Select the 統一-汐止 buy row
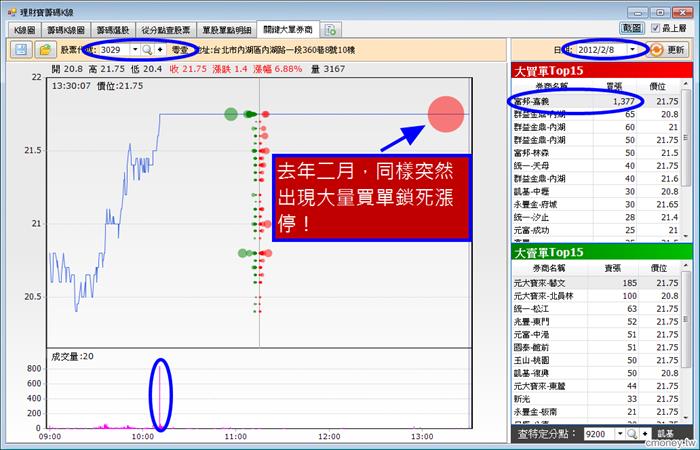The height and width of the screenshot is (450, 700). coord(596,217)
